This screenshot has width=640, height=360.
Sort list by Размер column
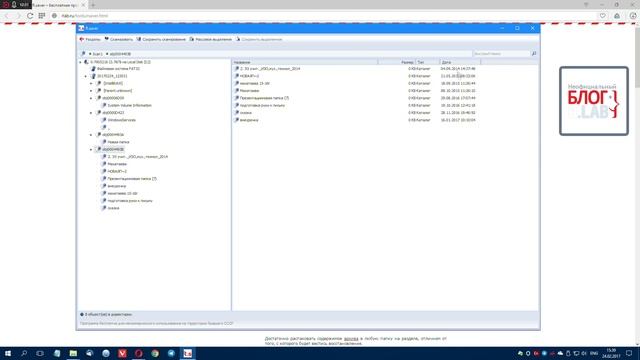click(397, 62)
